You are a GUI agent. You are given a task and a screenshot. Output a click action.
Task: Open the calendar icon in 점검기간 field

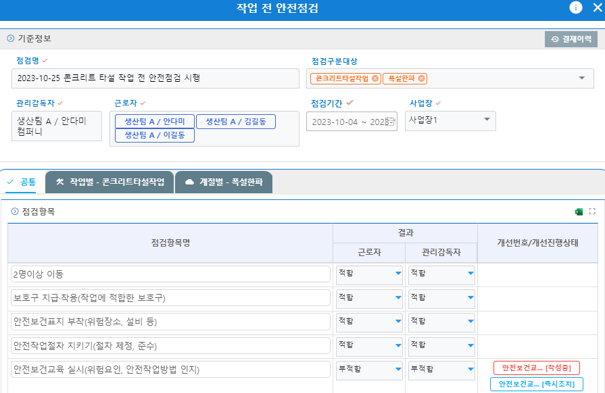391,121
